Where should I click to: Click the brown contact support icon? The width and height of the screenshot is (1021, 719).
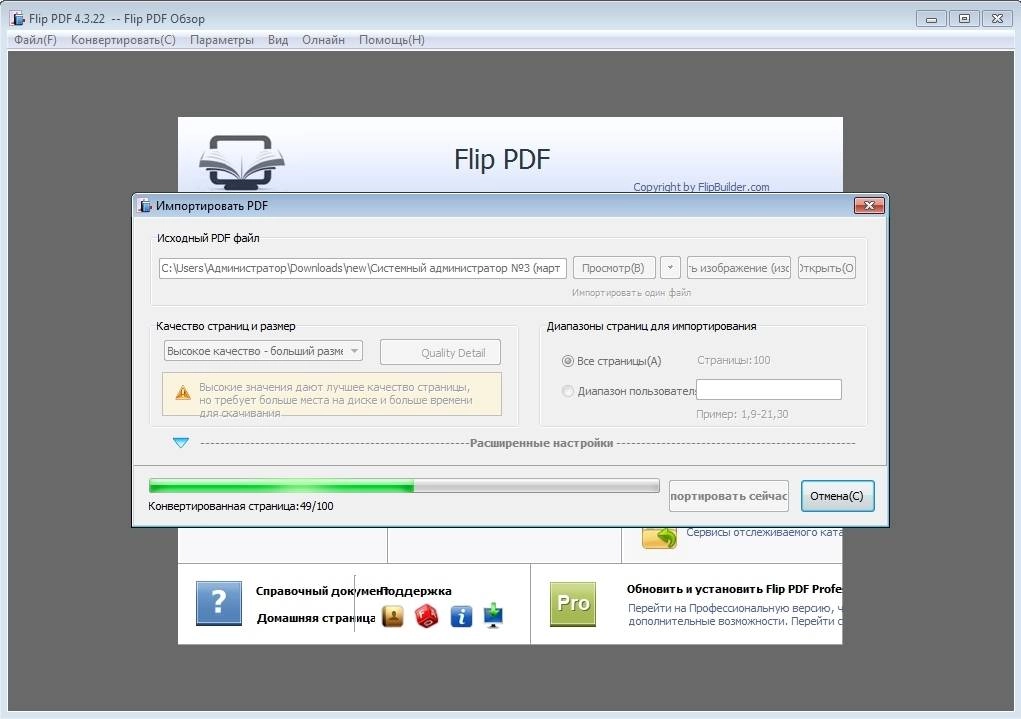(x=393, y=616)
